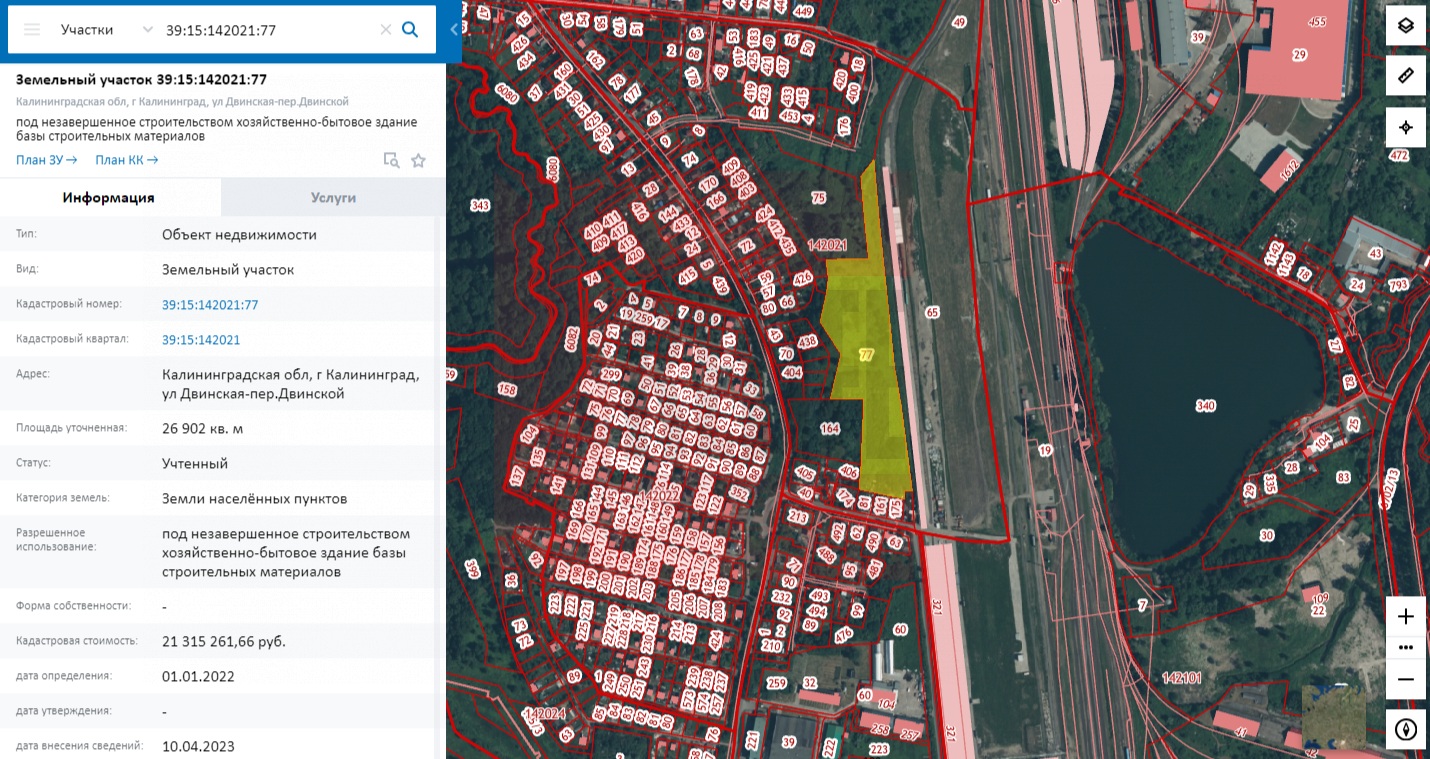
Task: Click the magnifier search button
Action: pos(410,30)
